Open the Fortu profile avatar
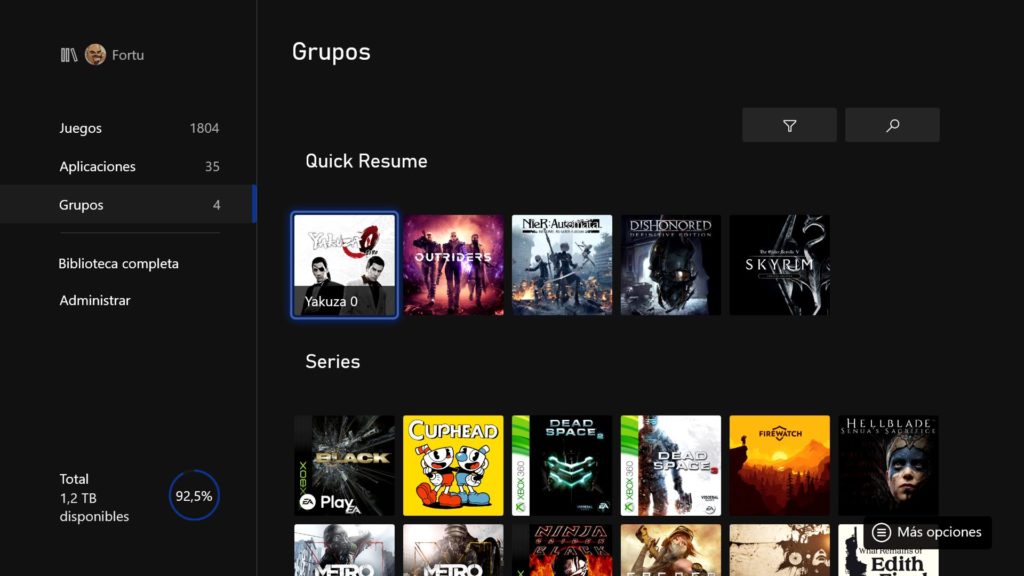Screen dimensions: 1024x576 (x=95, y=55)
